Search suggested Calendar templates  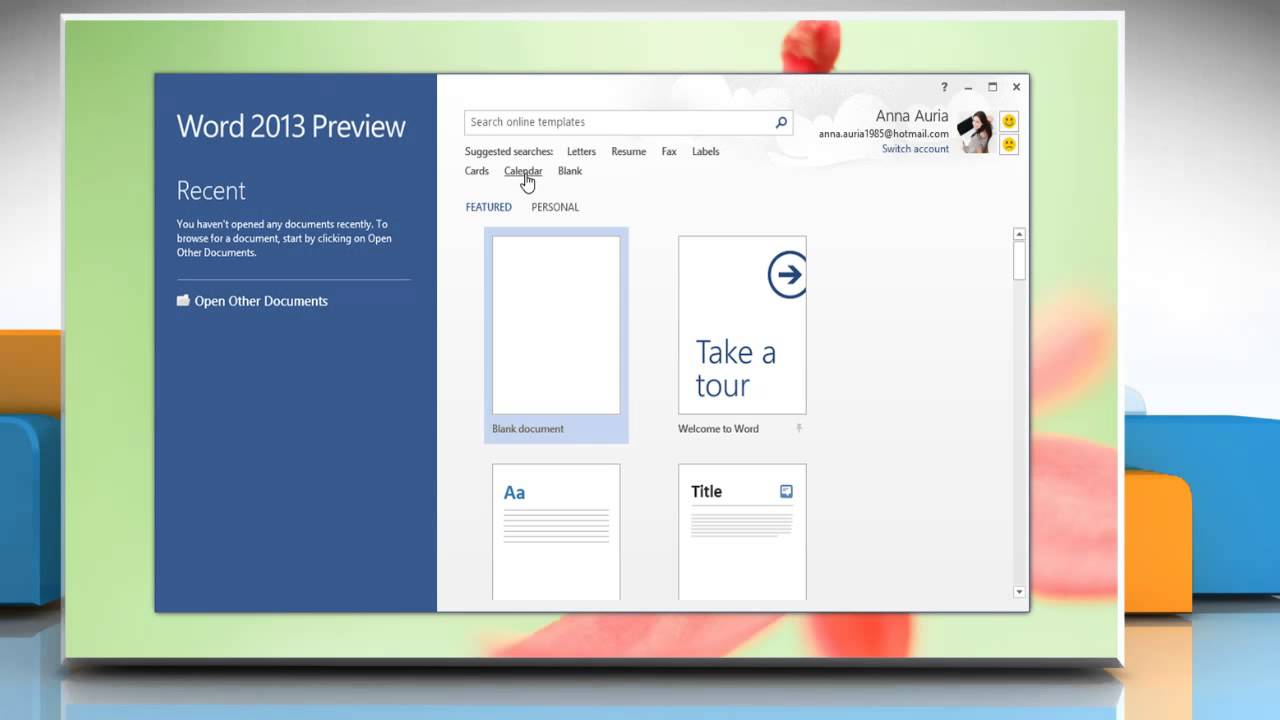pos(523,171)
